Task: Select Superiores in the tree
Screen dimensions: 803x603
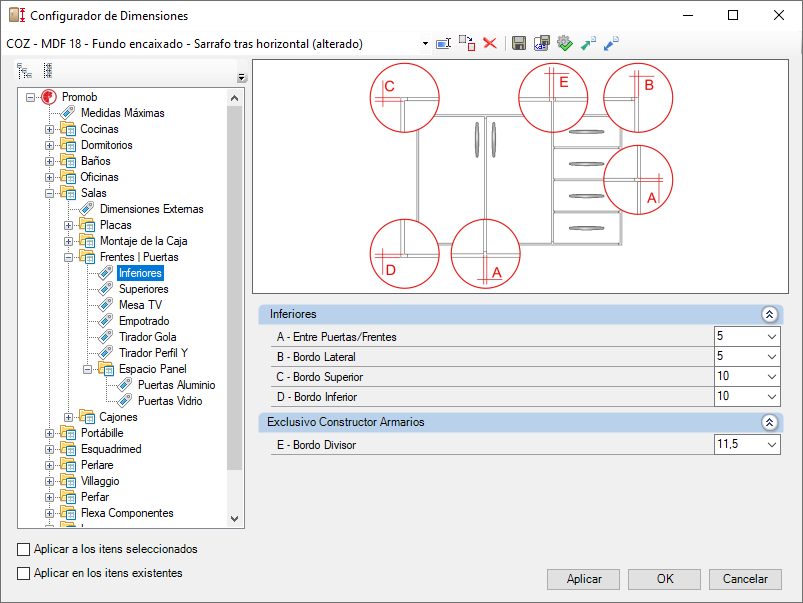Action: pyautogui.click(x=143, y=289)
